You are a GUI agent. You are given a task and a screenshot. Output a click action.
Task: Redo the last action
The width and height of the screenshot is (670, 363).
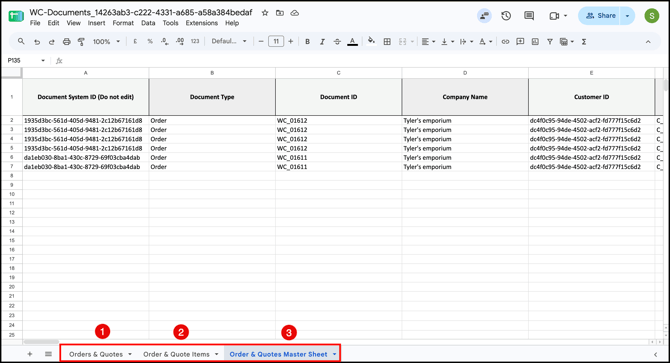click(x=52, y=42)
